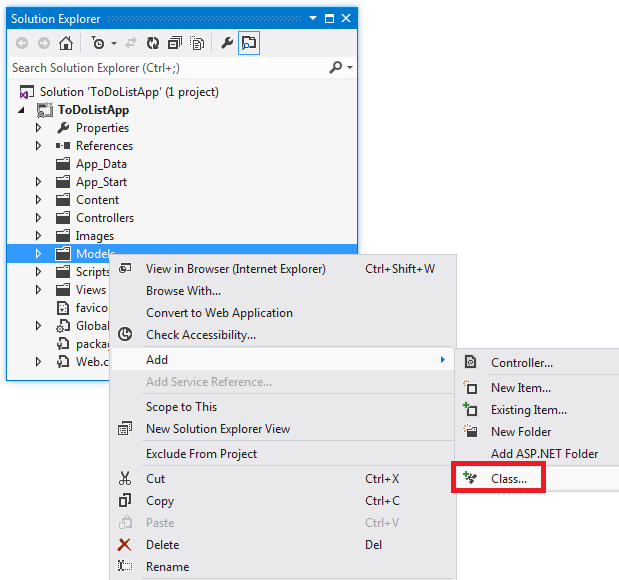Expand the Global.asax node arrow

(x=38, y=326)
